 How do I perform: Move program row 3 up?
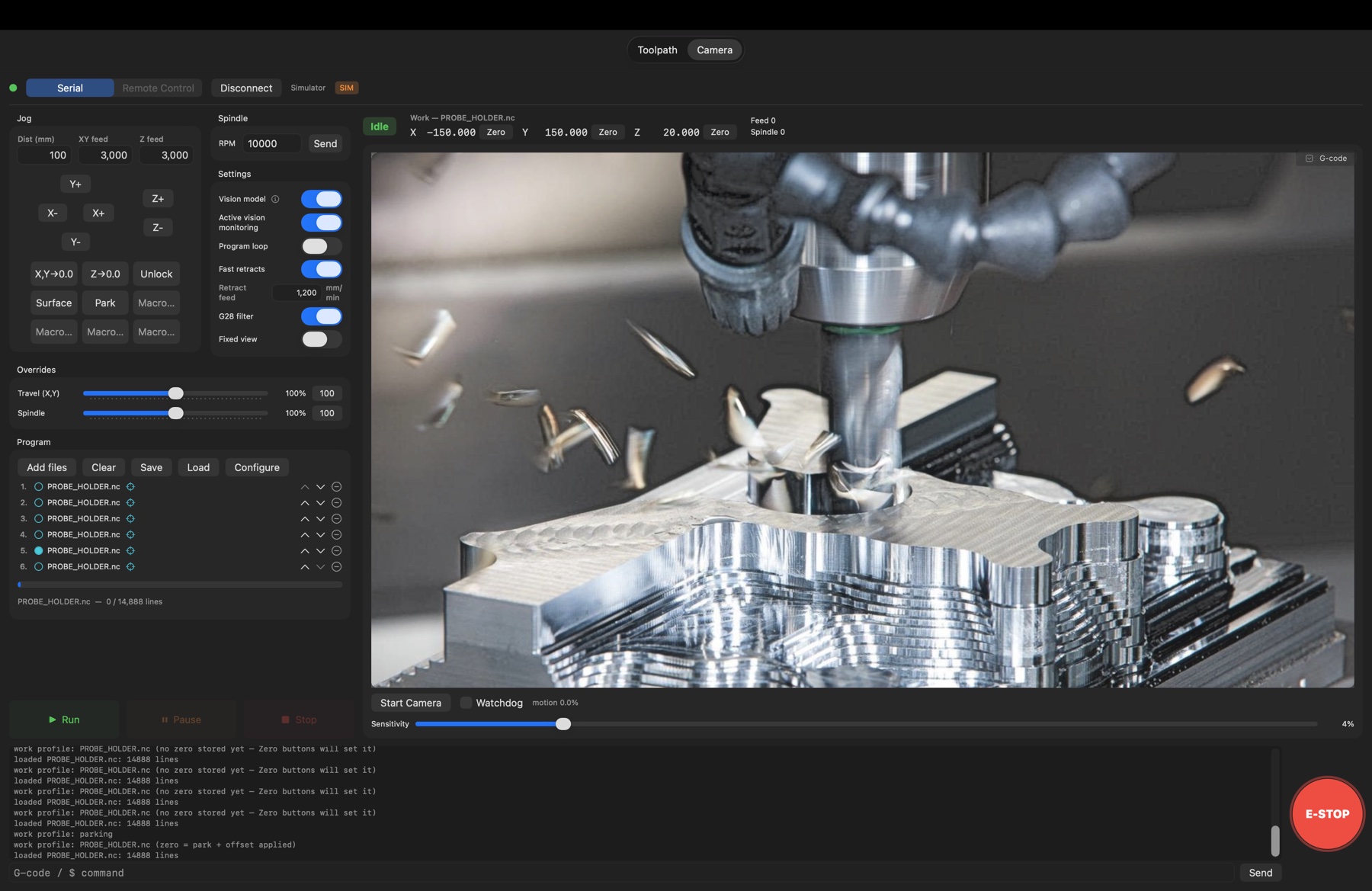click(305, 519)
